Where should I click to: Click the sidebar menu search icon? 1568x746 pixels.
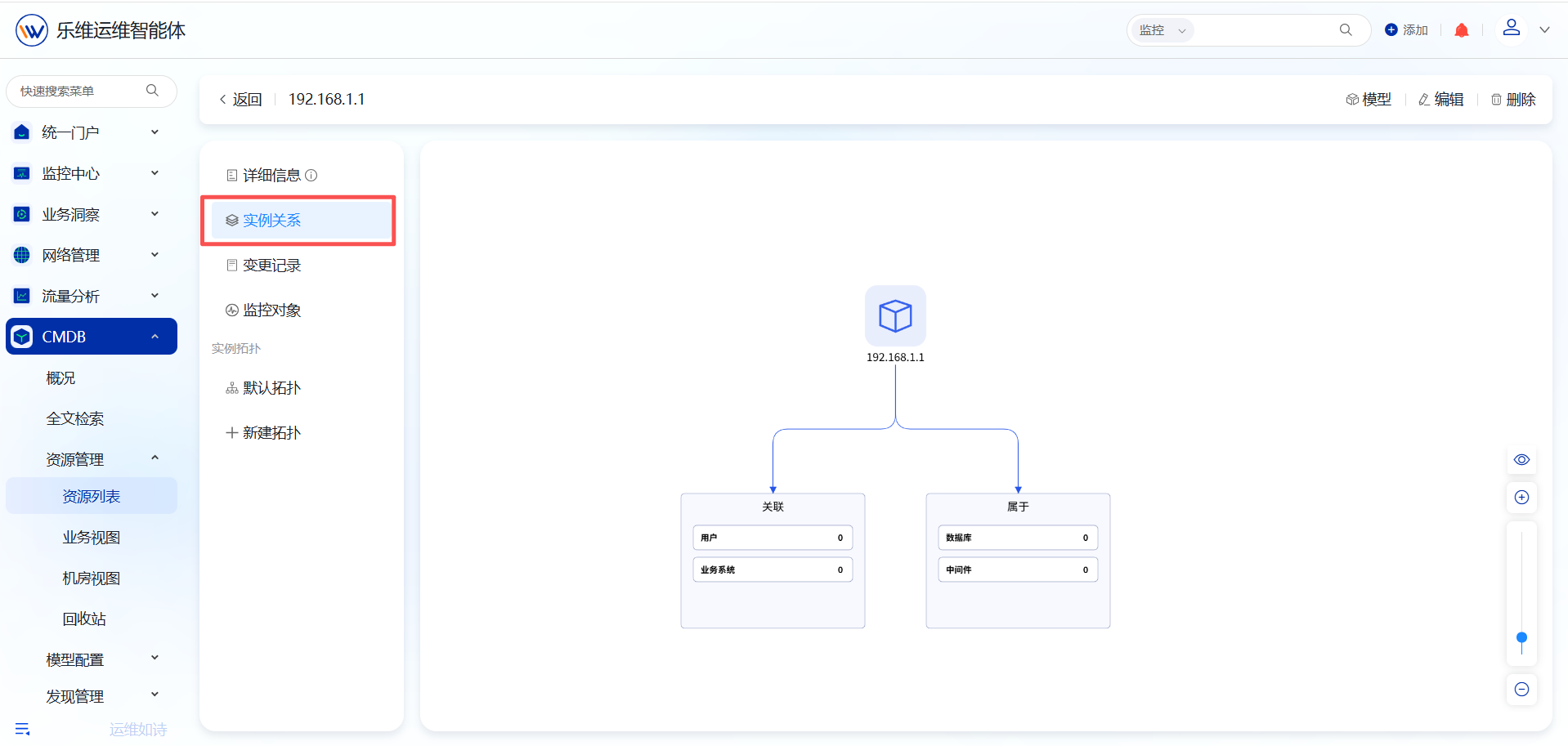click(152, 91)
